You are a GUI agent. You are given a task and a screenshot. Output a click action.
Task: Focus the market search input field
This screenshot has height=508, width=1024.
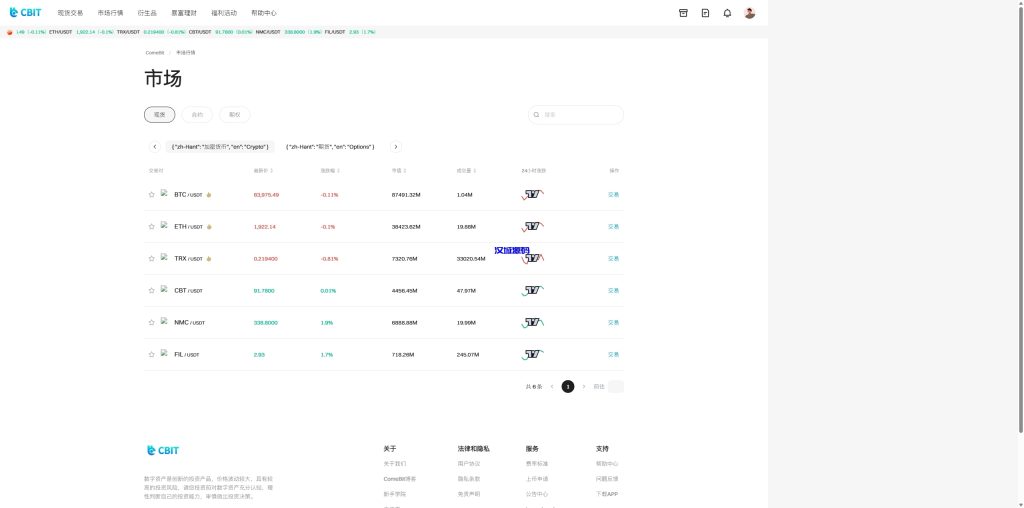(580, 115)
